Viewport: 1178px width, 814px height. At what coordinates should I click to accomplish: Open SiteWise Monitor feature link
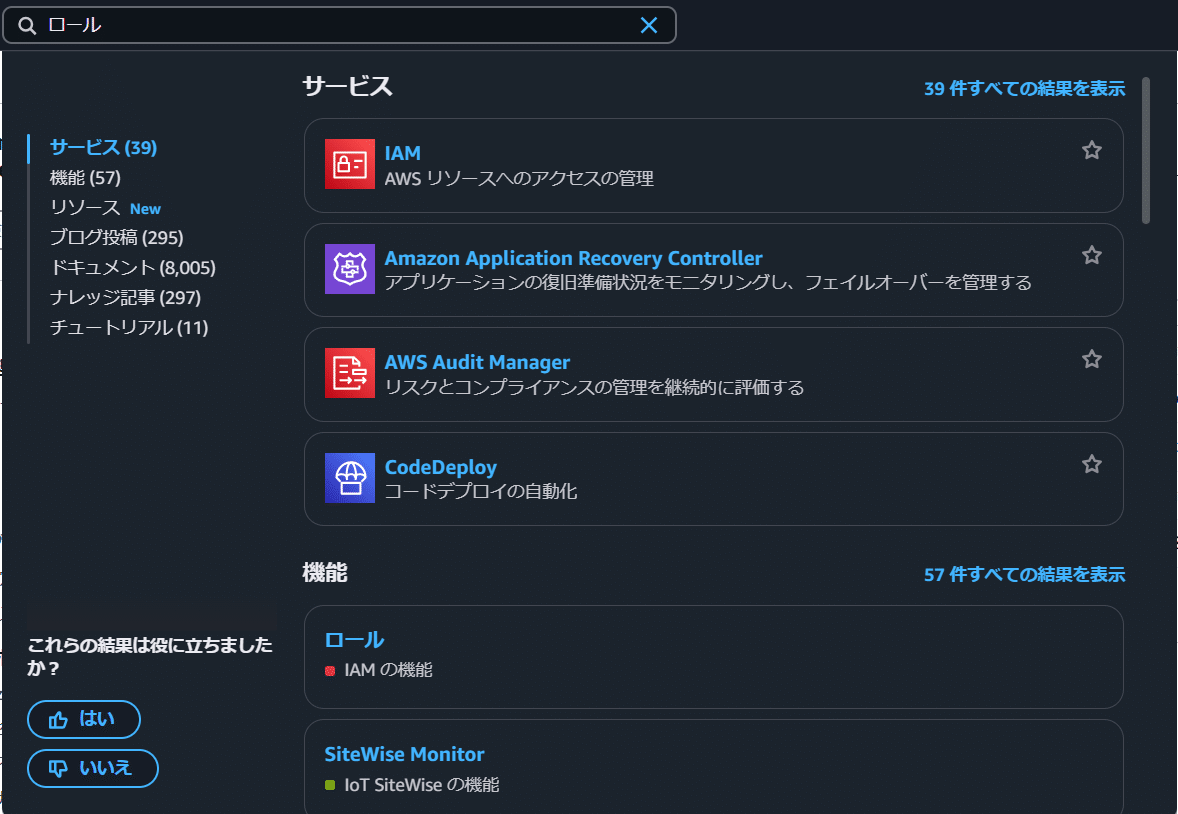click(x=404, y=754)
